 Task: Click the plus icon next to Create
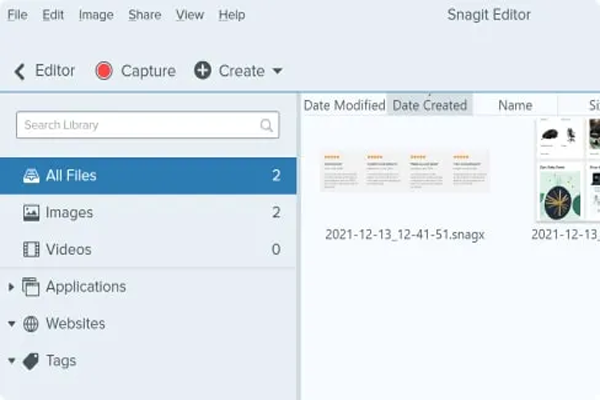tap(203, 71)
